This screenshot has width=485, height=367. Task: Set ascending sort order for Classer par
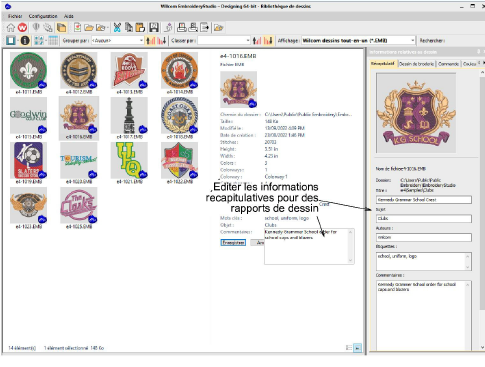click(x=257, y=41)
